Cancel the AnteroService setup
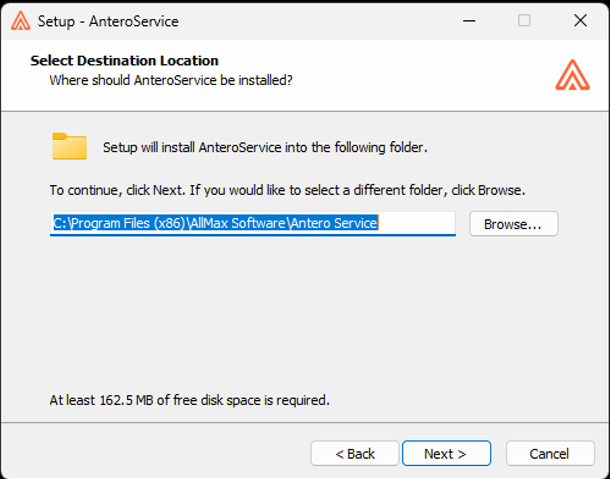The height and width of the screenshot is (479, 610). [550, 453]
